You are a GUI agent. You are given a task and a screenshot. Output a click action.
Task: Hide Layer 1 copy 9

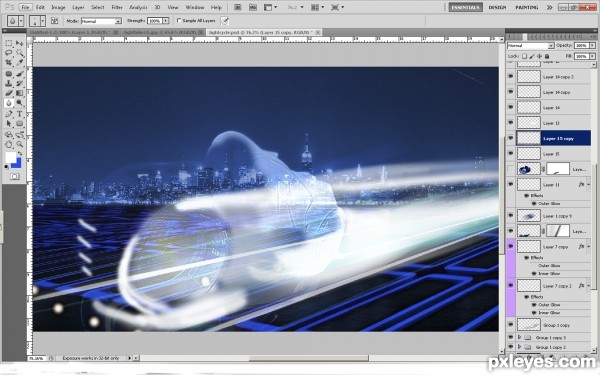510,216
